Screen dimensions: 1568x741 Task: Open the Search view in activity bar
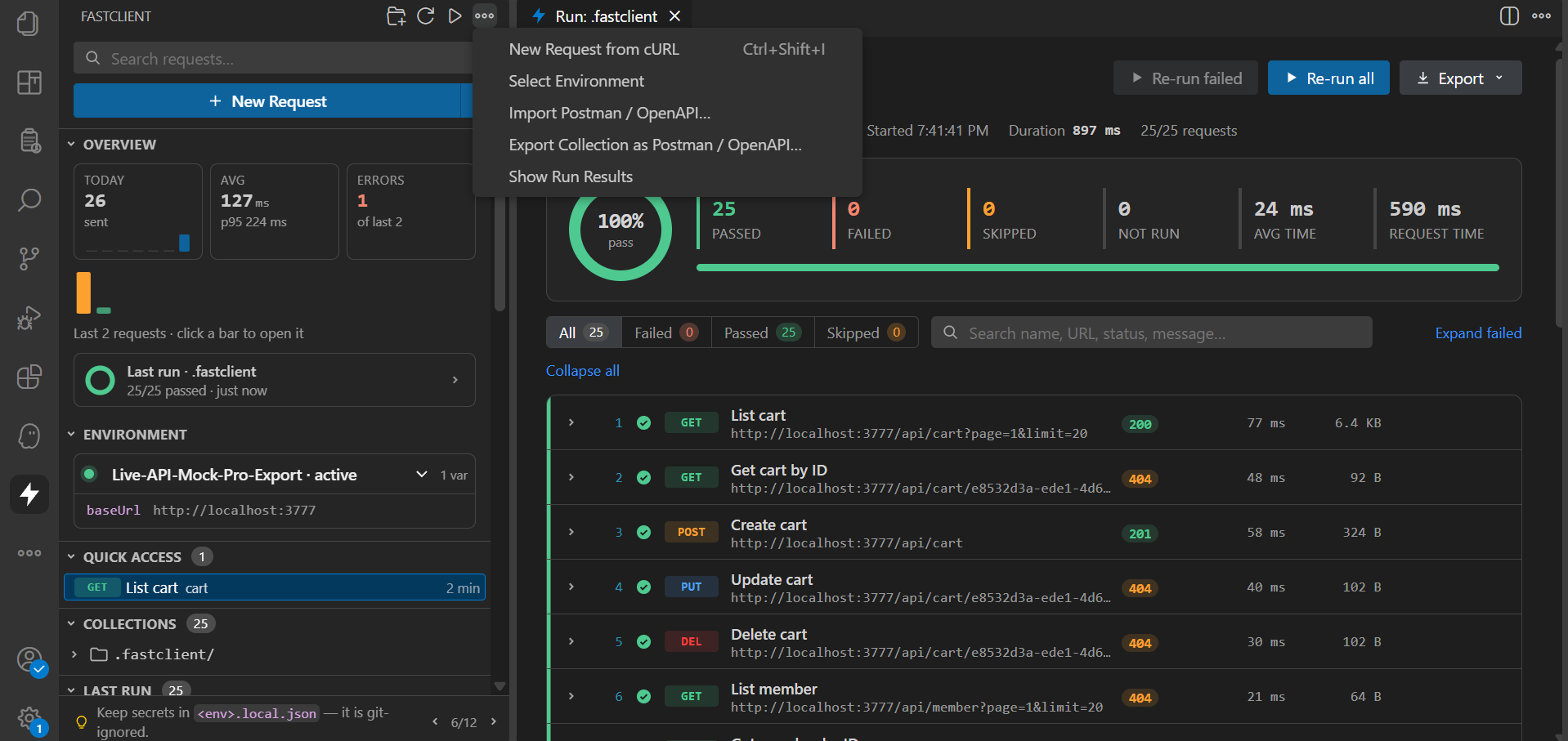click(x=29, y=199)
